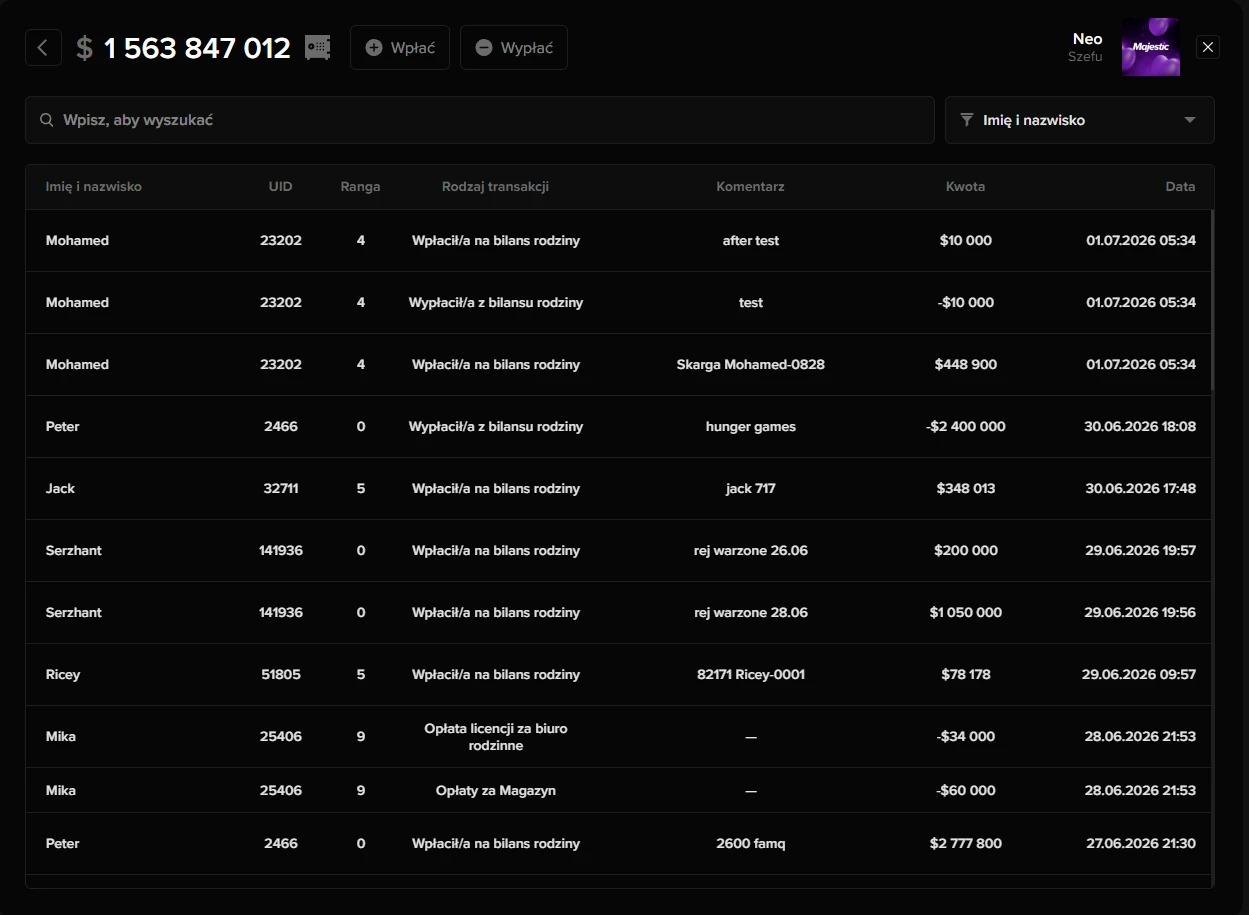
Task: Click the safe vault icon beside the balance
Action: (317, 47)
